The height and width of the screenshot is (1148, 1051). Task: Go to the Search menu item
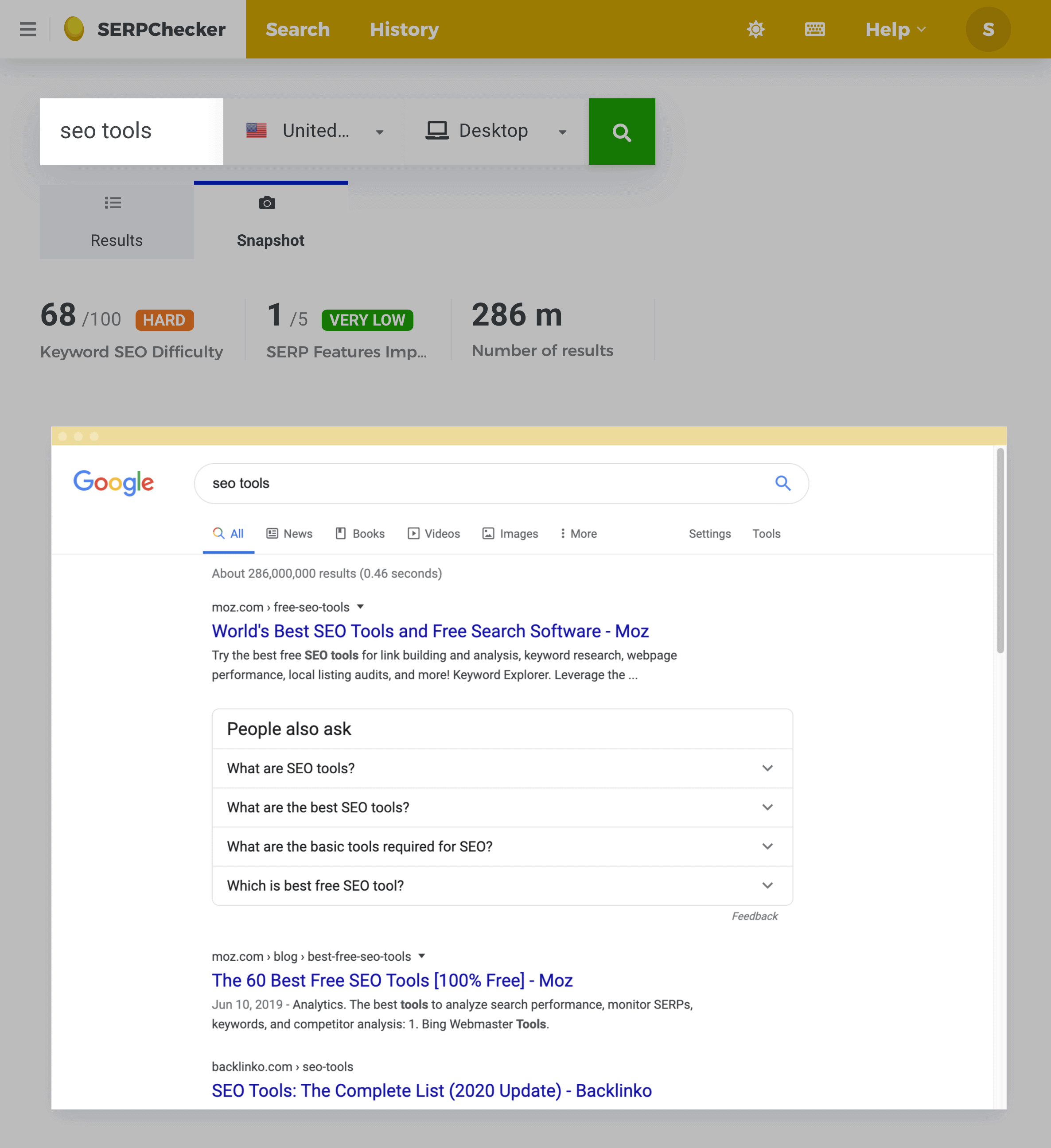297,29
